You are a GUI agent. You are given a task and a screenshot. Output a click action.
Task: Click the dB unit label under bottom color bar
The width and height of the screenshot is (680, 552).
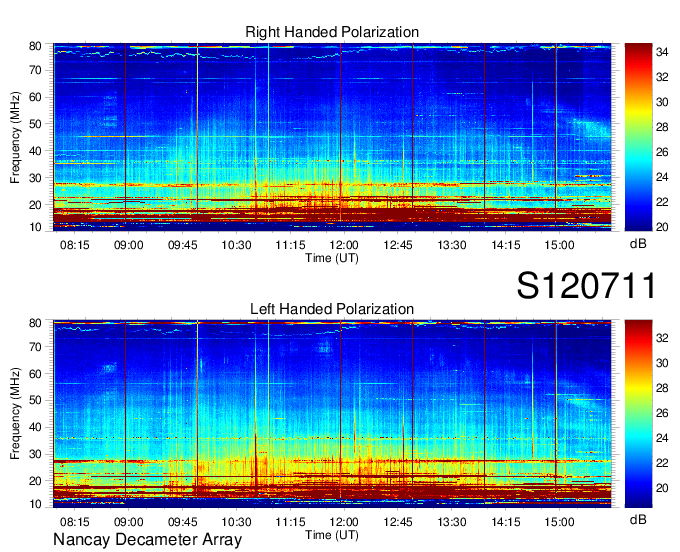pyautogui.click(x=638, y=519)
